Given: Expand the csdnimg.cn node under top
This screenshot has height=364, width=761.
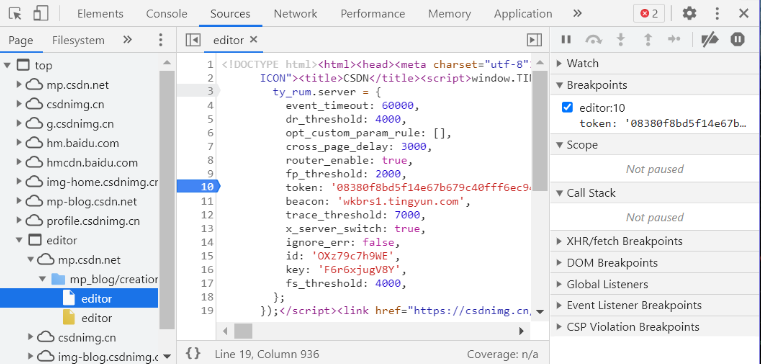Looking at the screenshot, I should click(x=19, y=104).
